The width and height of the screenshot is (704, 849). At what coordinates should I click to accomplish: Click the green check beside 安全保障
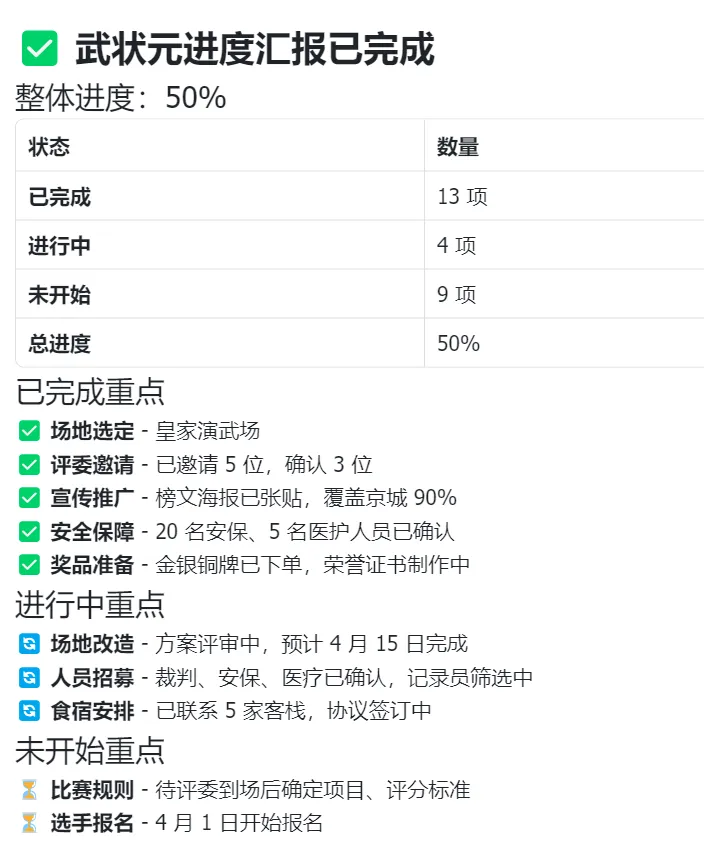(x=29, y=532)
